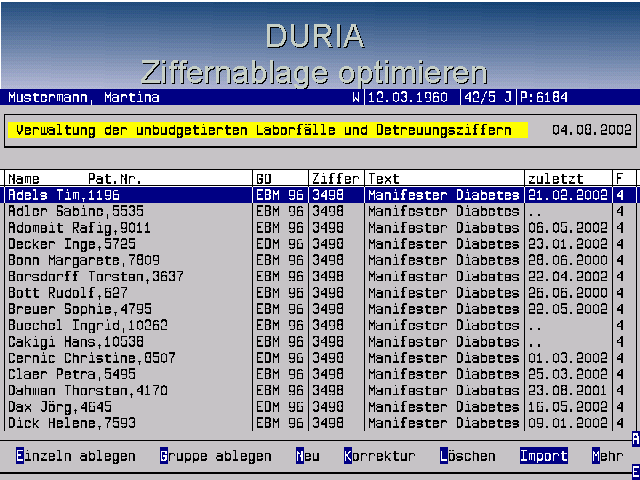Select patient row Dax Jörg,4645
The width and height of the screenshot is (640, 480).
(x=320, y=407)
